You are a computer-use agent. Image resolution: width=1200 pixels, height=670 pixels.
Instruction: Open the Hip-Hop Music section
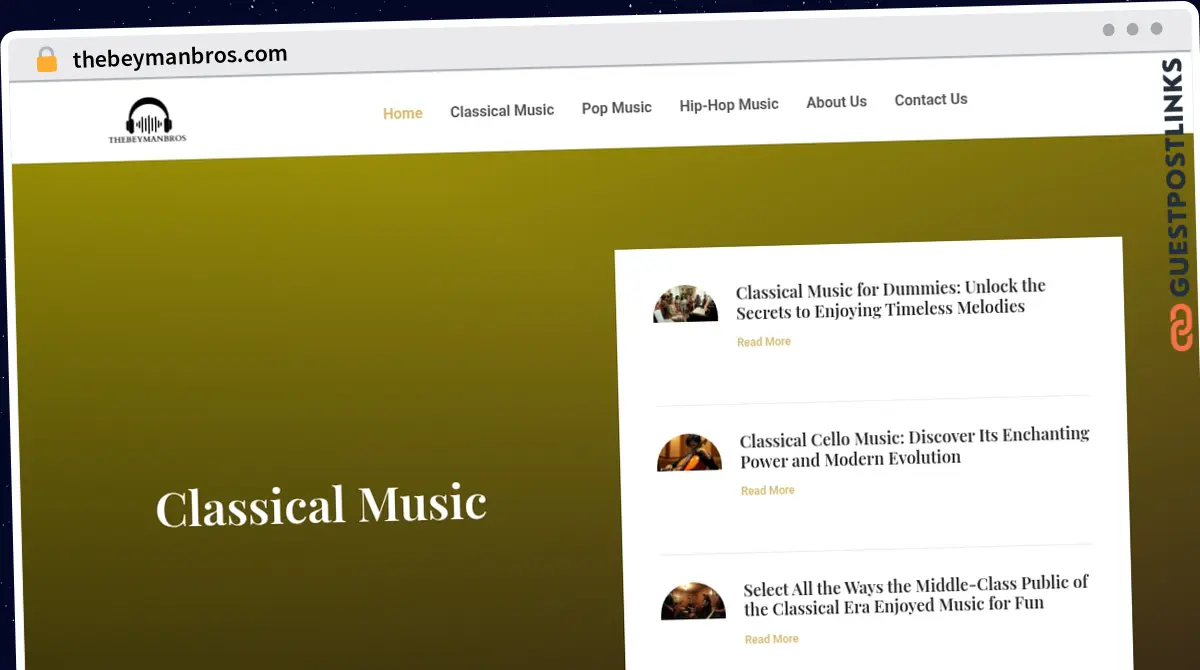tap(728, 104)
